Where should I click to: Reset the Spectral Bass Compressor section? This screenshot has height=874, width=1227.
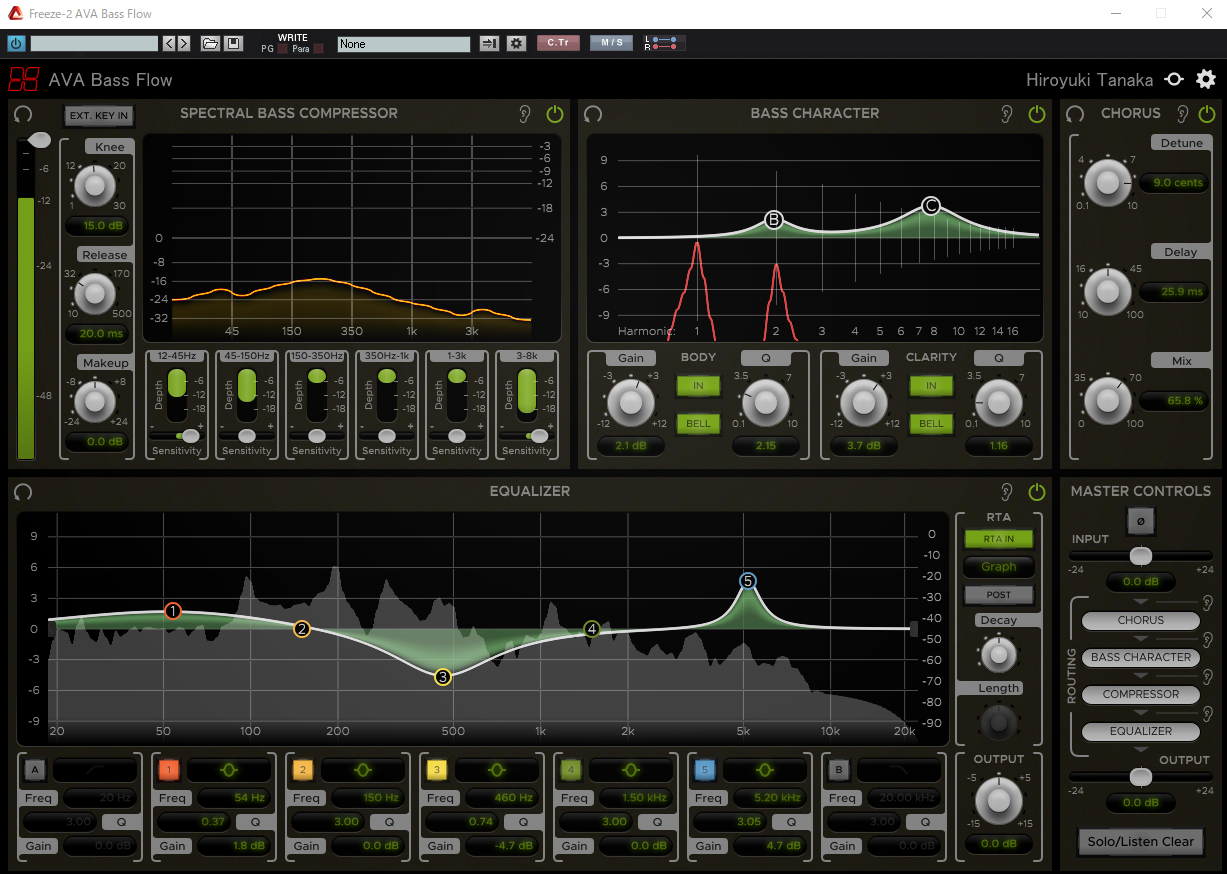coord(23,114)
